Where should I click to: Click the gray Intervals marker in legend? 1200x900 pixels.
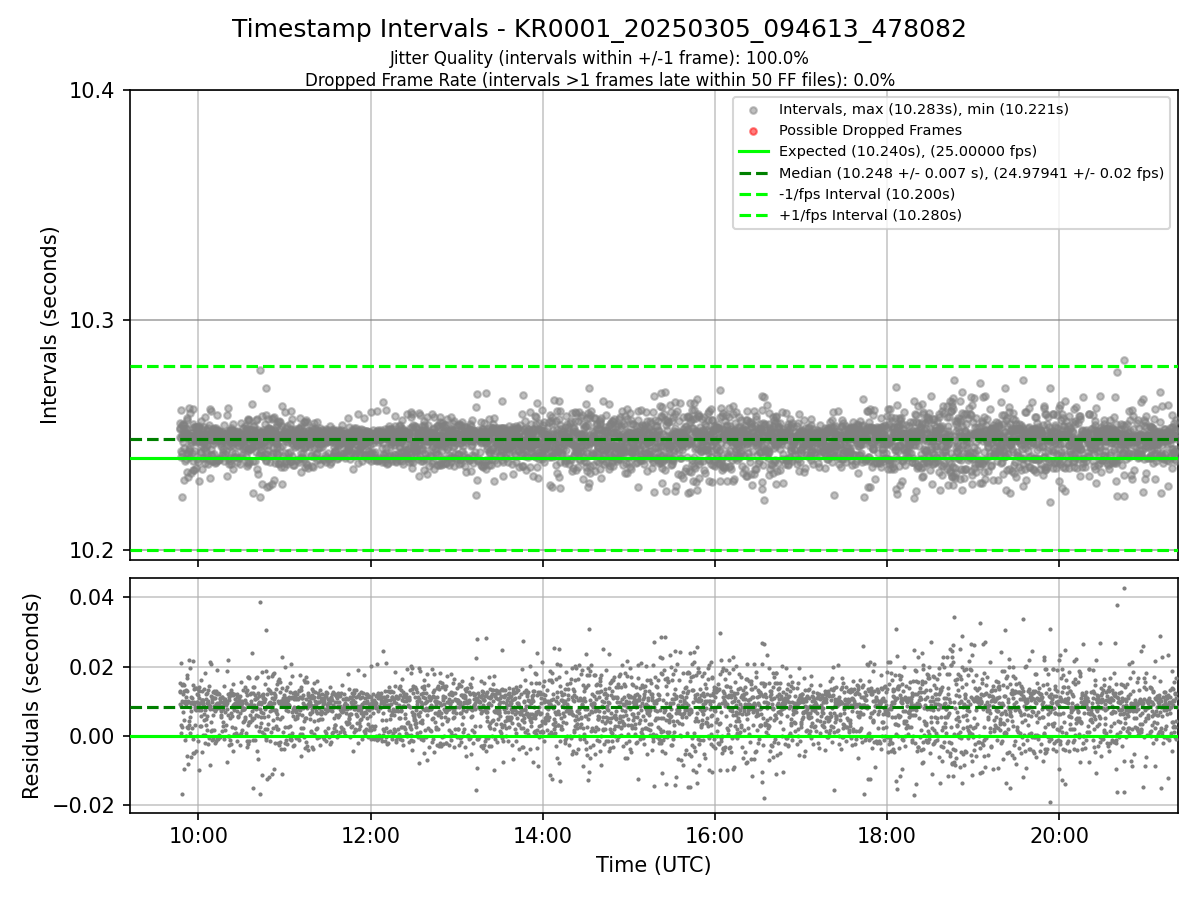pos(753,109)
